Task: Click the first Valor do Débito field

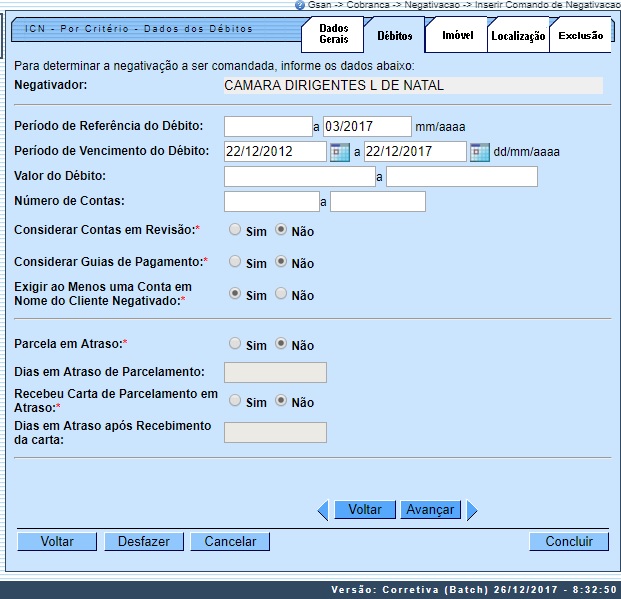Action: click(x=285, y=177)
